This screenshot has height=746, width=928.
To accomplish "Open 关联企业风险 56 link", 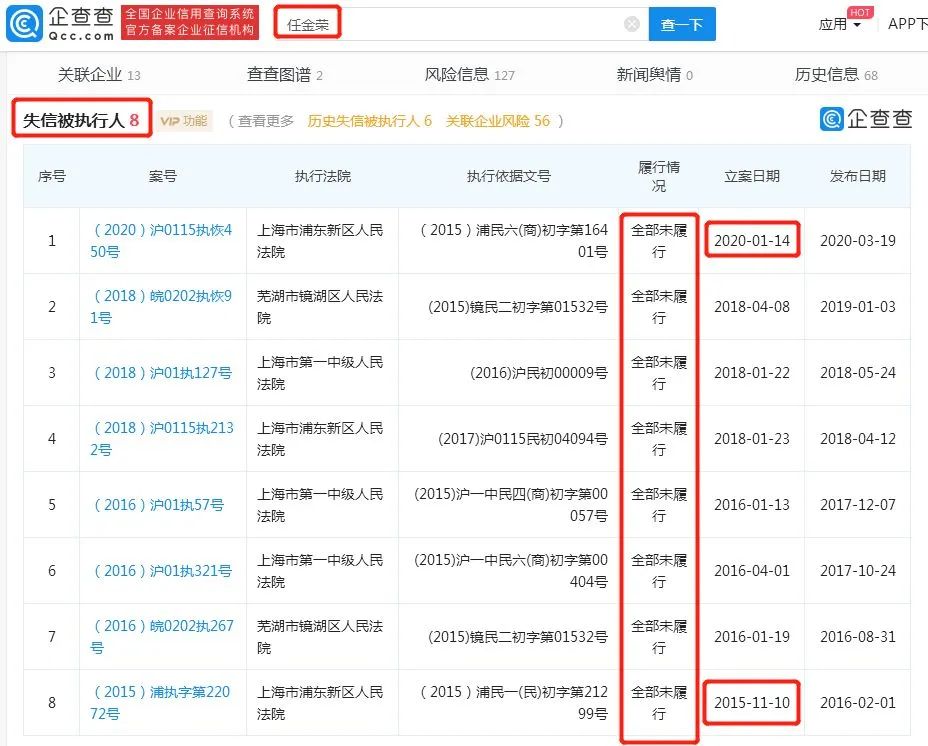I will [x=497, y=121].
